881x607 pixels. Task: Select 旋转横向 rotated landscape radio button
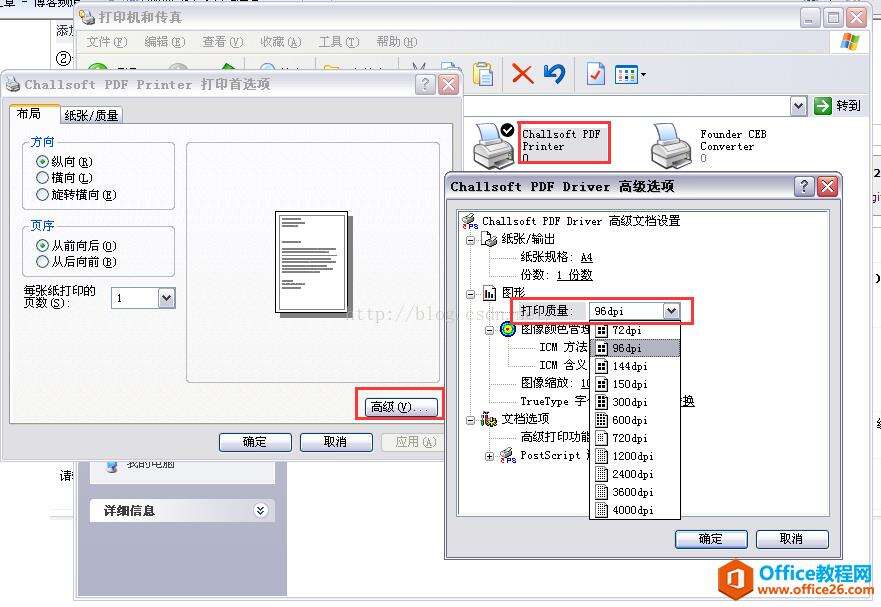click(42, 194)
